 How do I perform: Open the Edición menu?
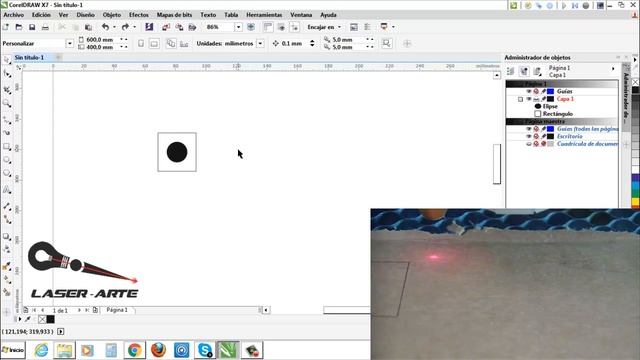[41, 15]
